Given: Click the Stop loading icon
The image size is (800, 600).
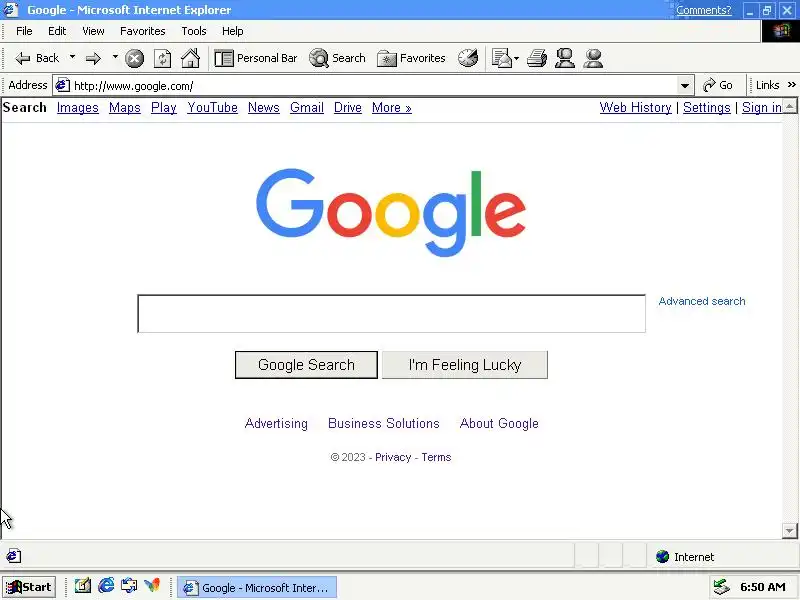Looking at the screenshot, I should coord(135,58).
